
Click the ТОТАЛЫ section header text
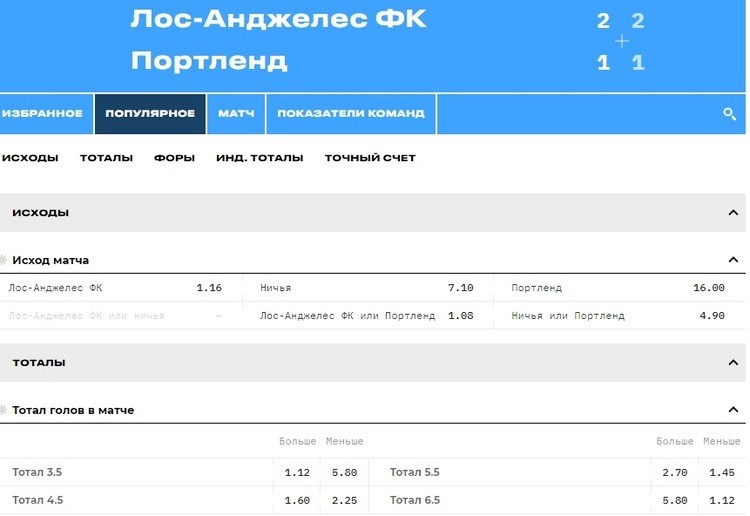[x=39, y=362]
